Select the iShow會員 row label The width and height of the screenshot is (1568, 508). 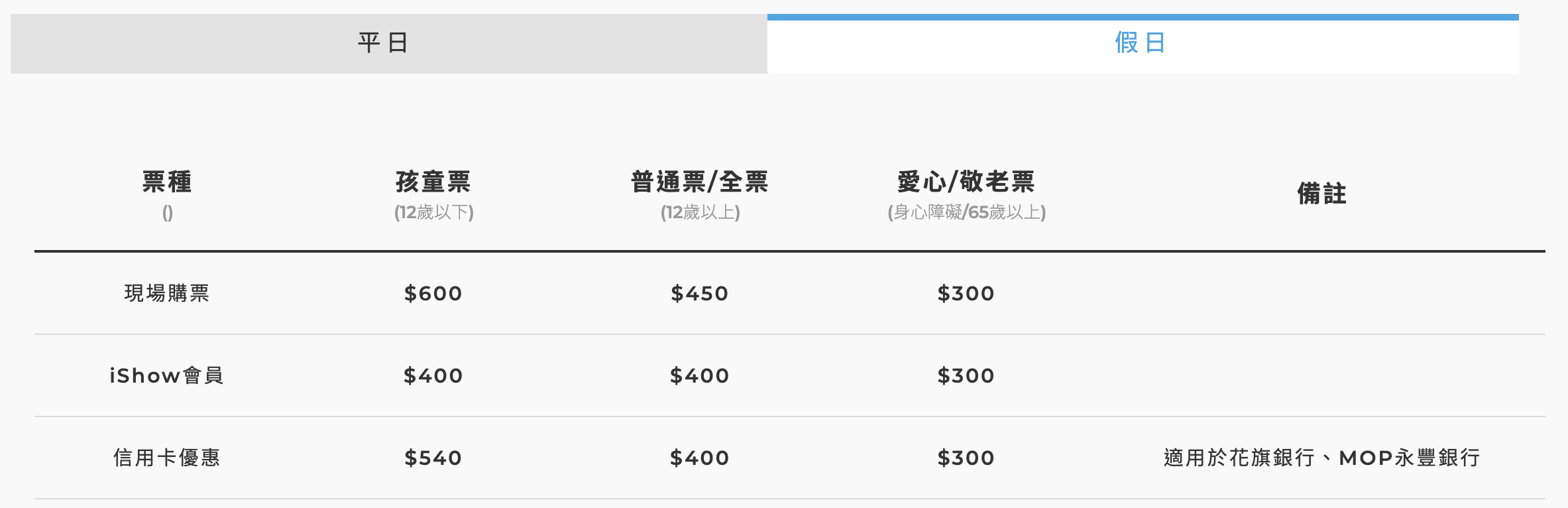click(167, 375)
